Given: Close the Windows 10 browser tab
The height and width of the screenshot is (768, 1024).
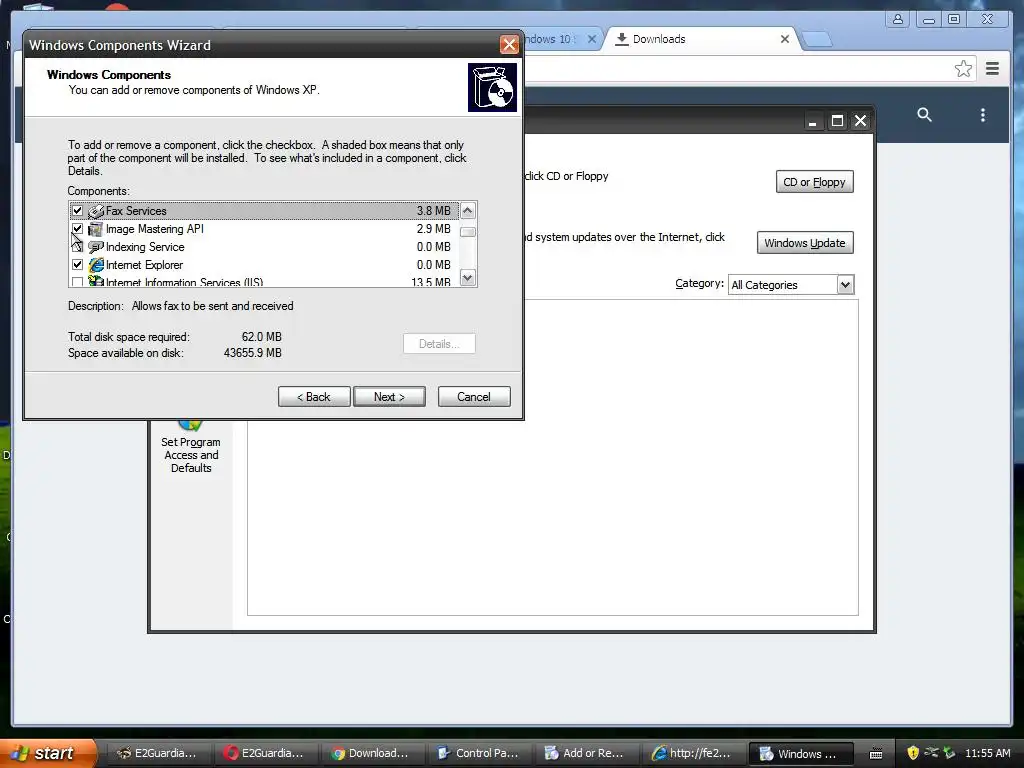Looking at the screenshot, I should [x=592, y=39].
